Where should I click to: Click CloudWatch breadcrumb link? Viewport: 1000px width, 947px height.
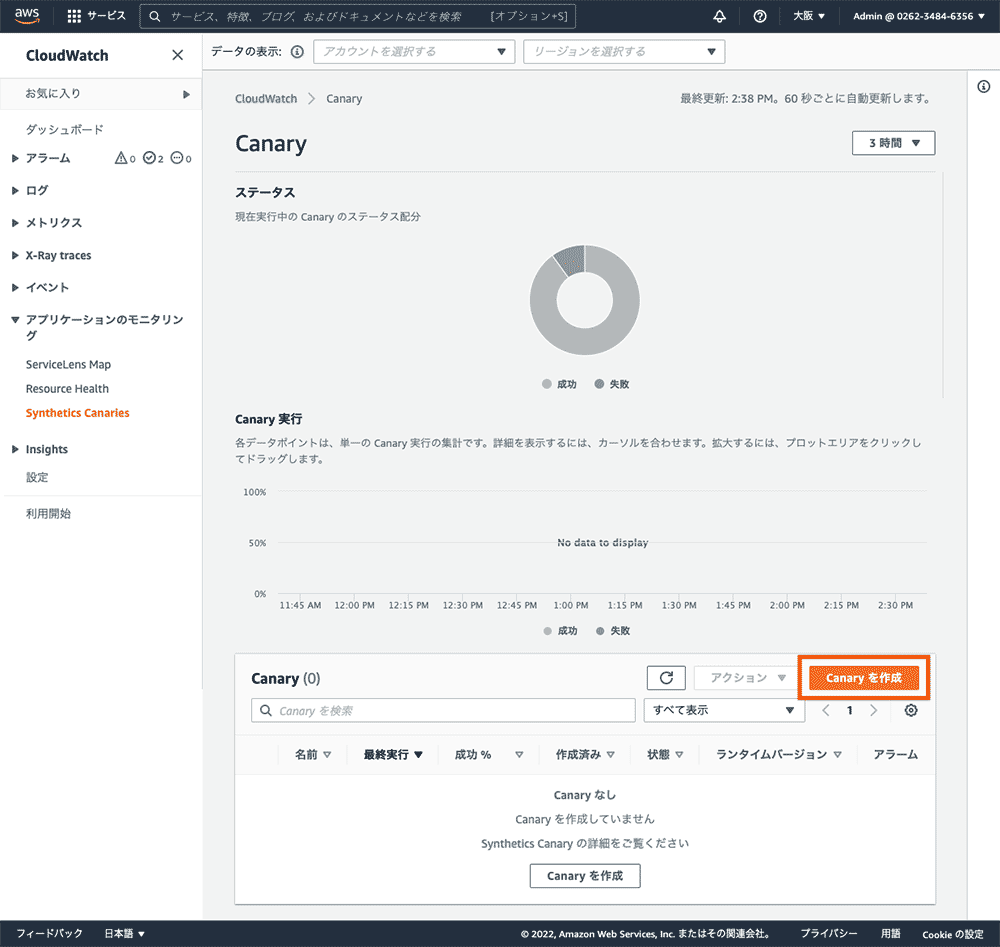point(266,99)
